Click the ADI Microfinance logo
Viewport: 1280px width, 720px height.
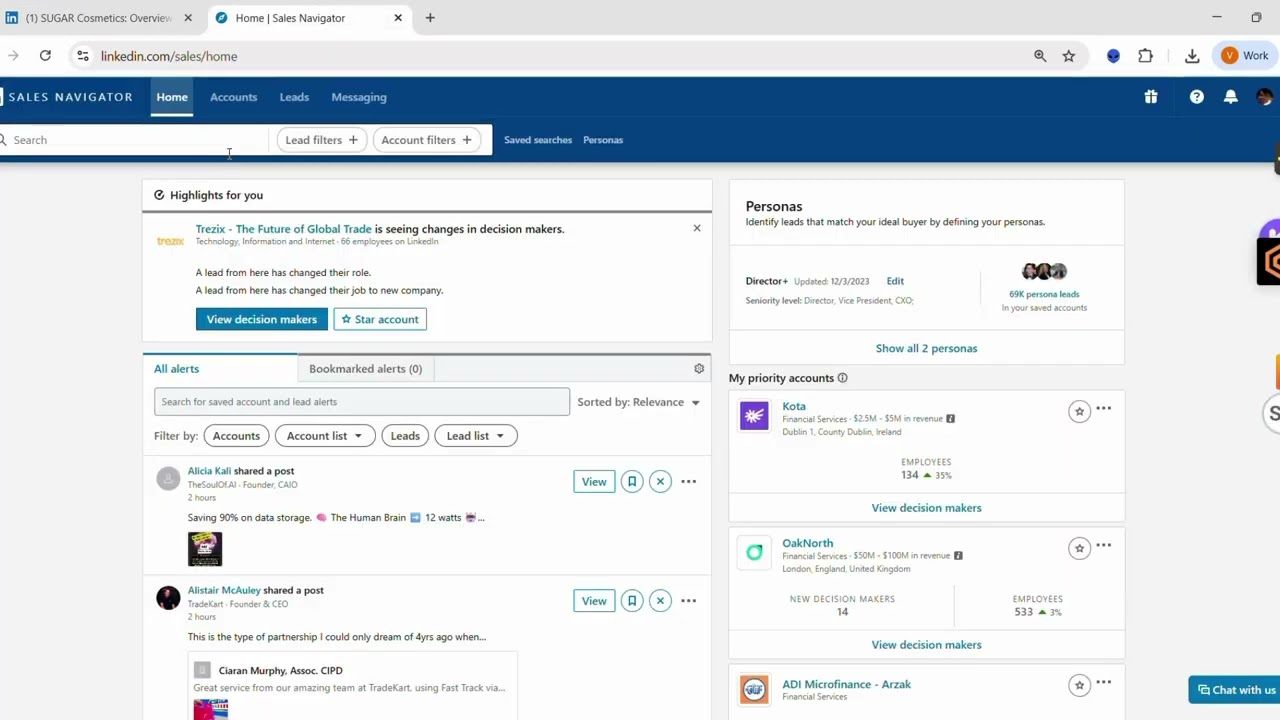(x=754, y=689)
